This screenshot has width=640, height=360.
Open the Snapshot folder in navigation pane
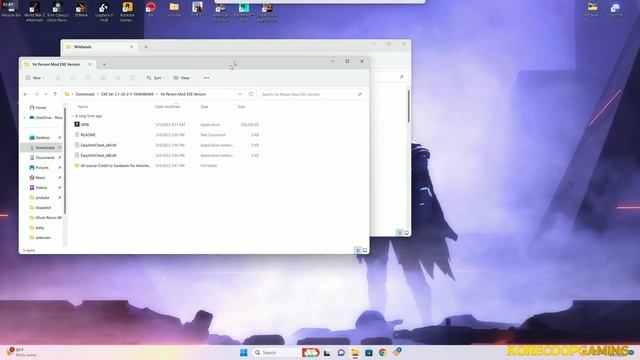coord(43,208)
